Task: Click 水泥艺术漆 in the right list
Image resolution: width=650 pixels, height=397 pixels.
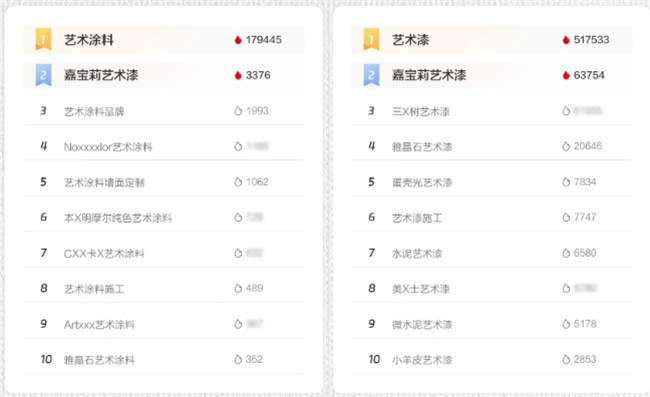Action: click(417, 253)
